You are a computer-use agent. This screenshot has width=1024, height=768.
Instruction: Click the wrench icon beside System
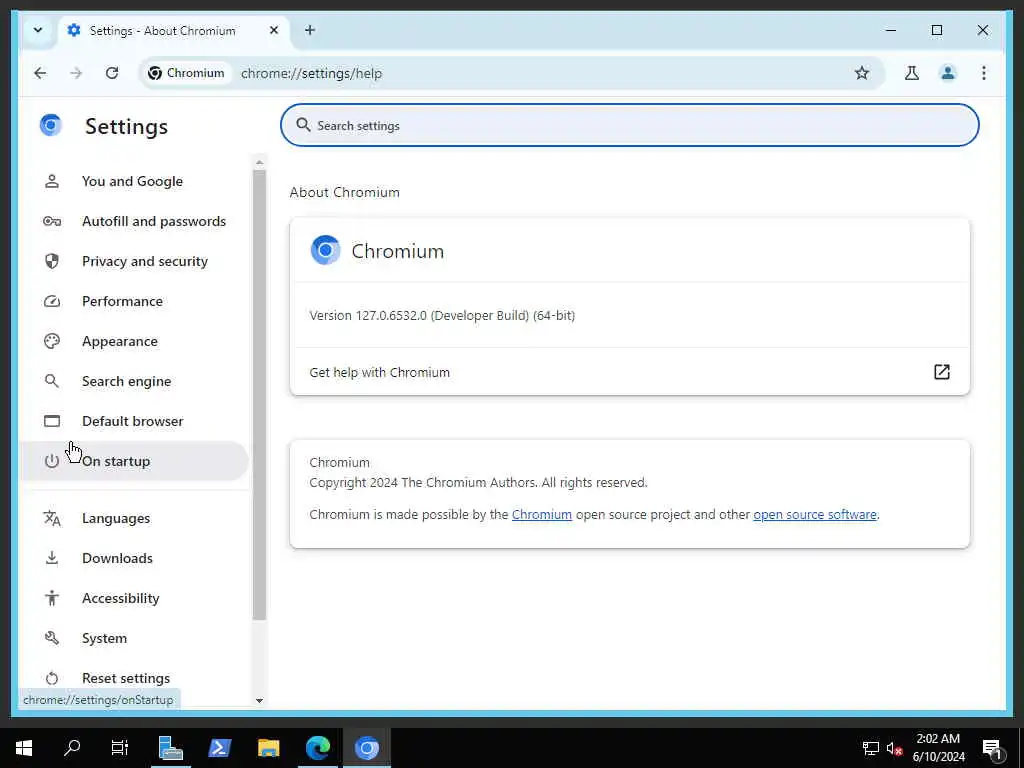coord(52,638)
